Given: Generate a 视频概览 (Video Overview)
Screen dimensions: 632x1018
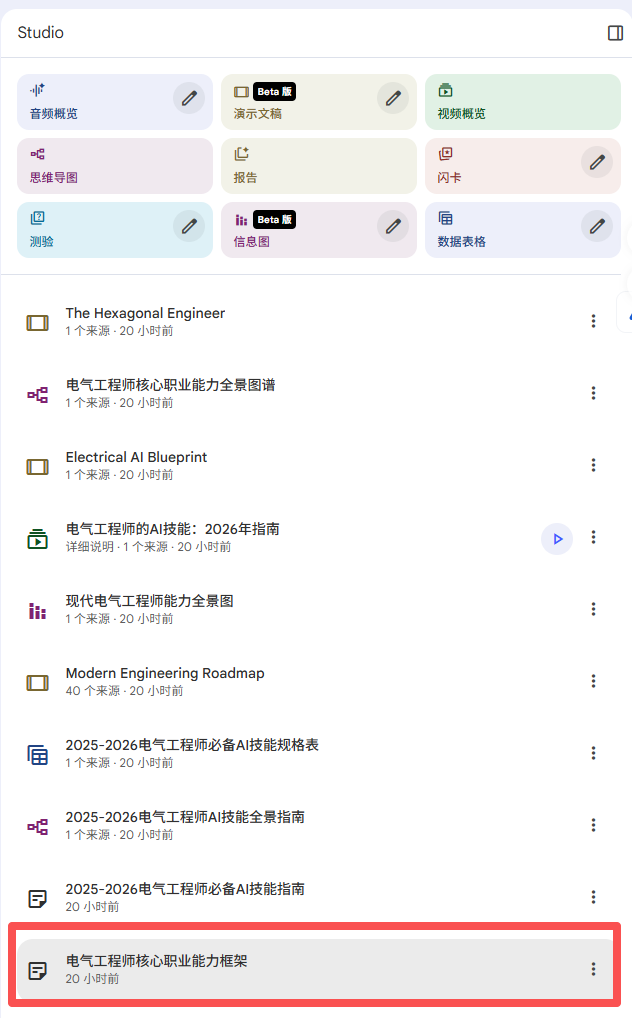Looking at the screenshot, I should click(523, 102).
